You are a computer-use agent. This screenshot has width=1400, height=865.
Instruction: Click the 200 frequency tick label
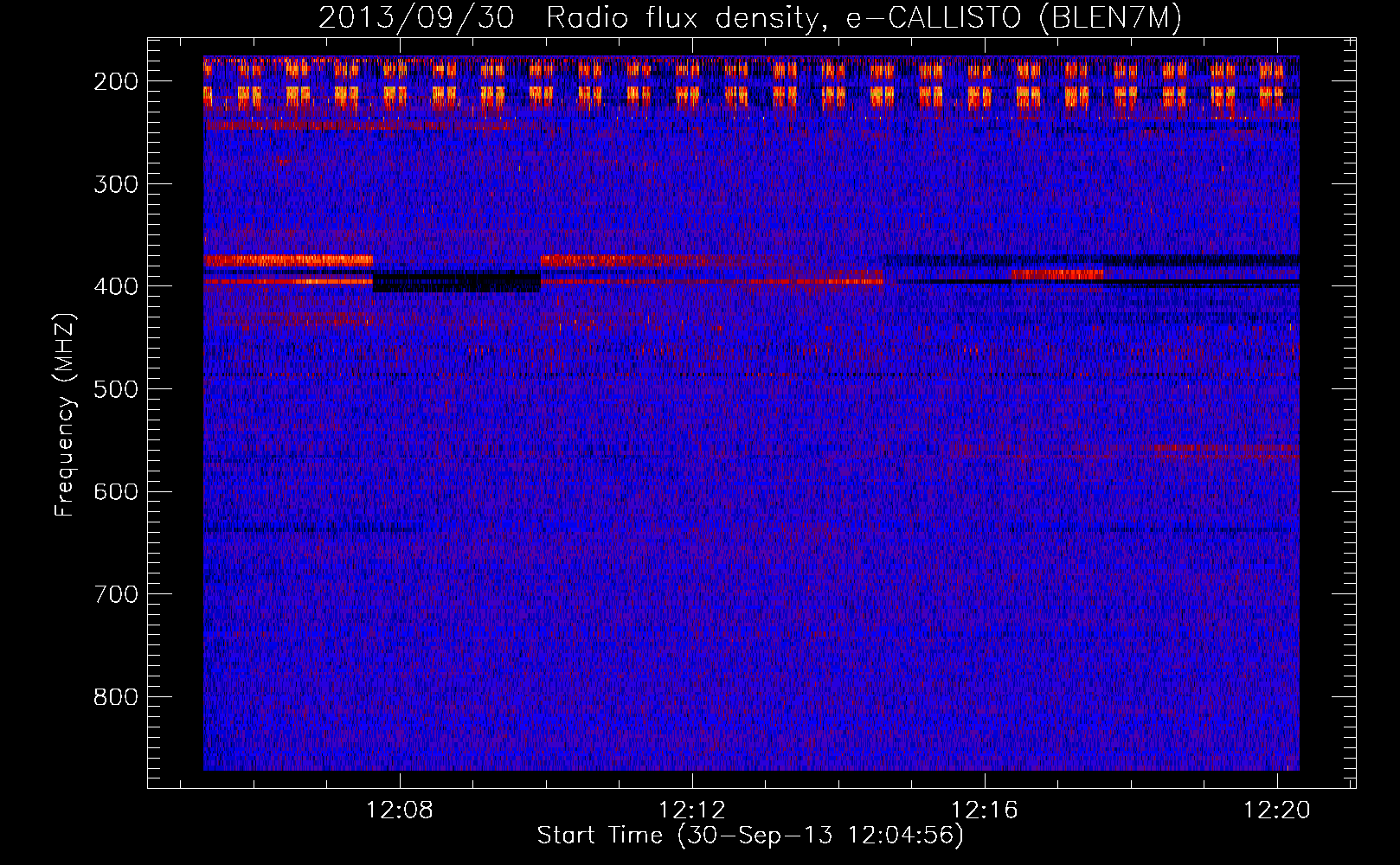116,81
